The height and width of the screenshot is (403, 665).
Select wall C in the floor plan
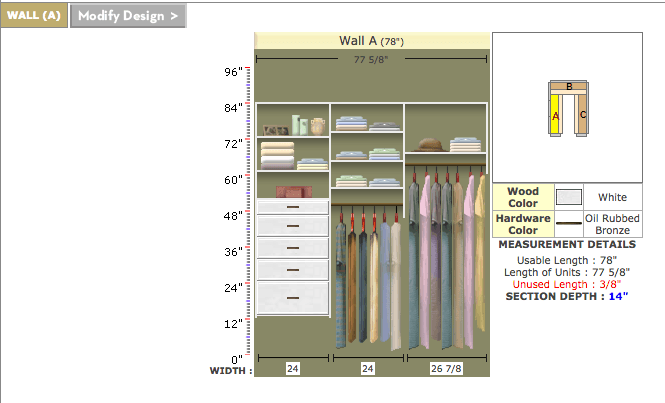point(582,114)
